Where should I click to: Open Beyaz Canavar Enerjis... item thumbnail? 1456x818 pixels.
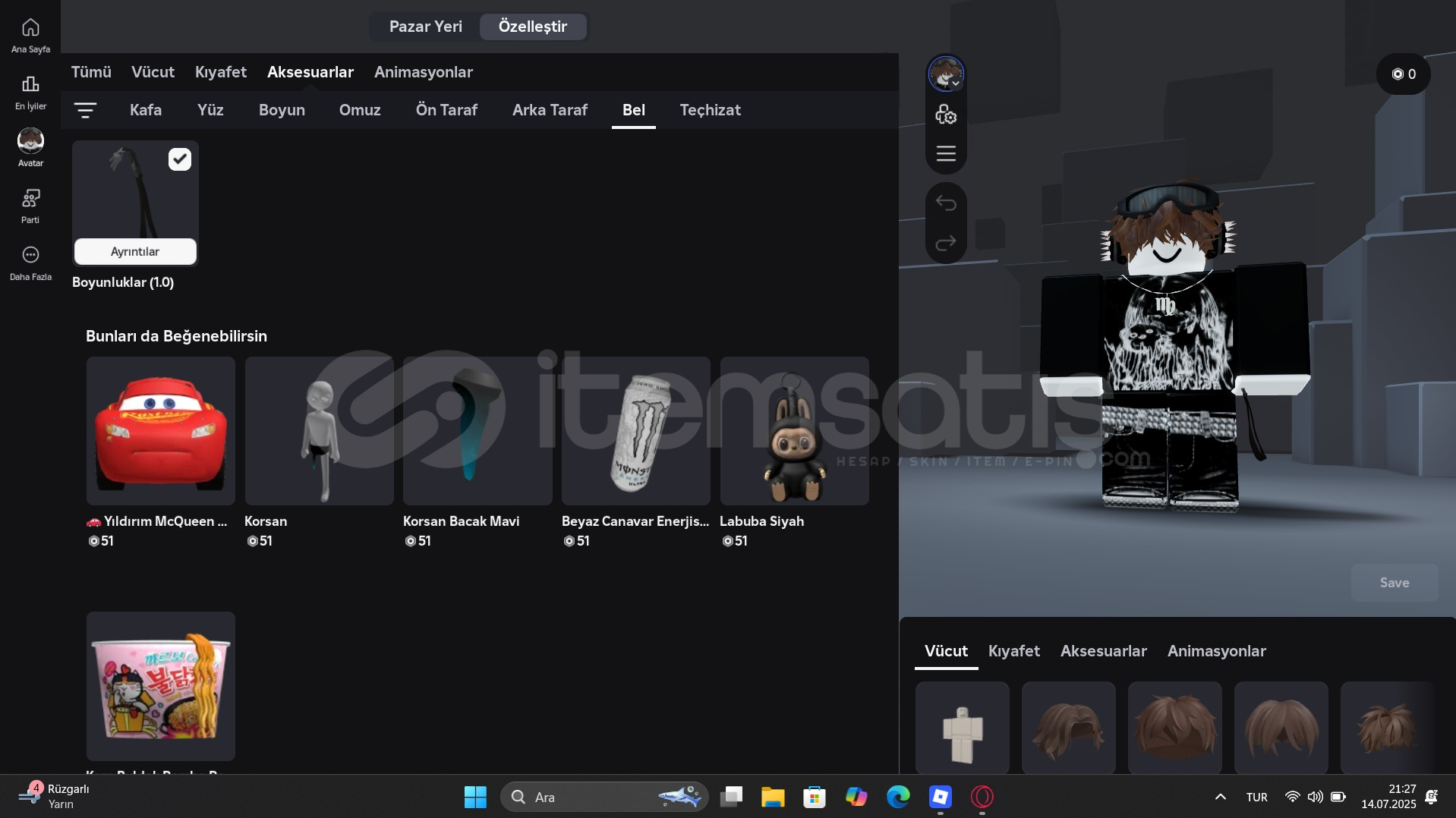click(636, 431)
